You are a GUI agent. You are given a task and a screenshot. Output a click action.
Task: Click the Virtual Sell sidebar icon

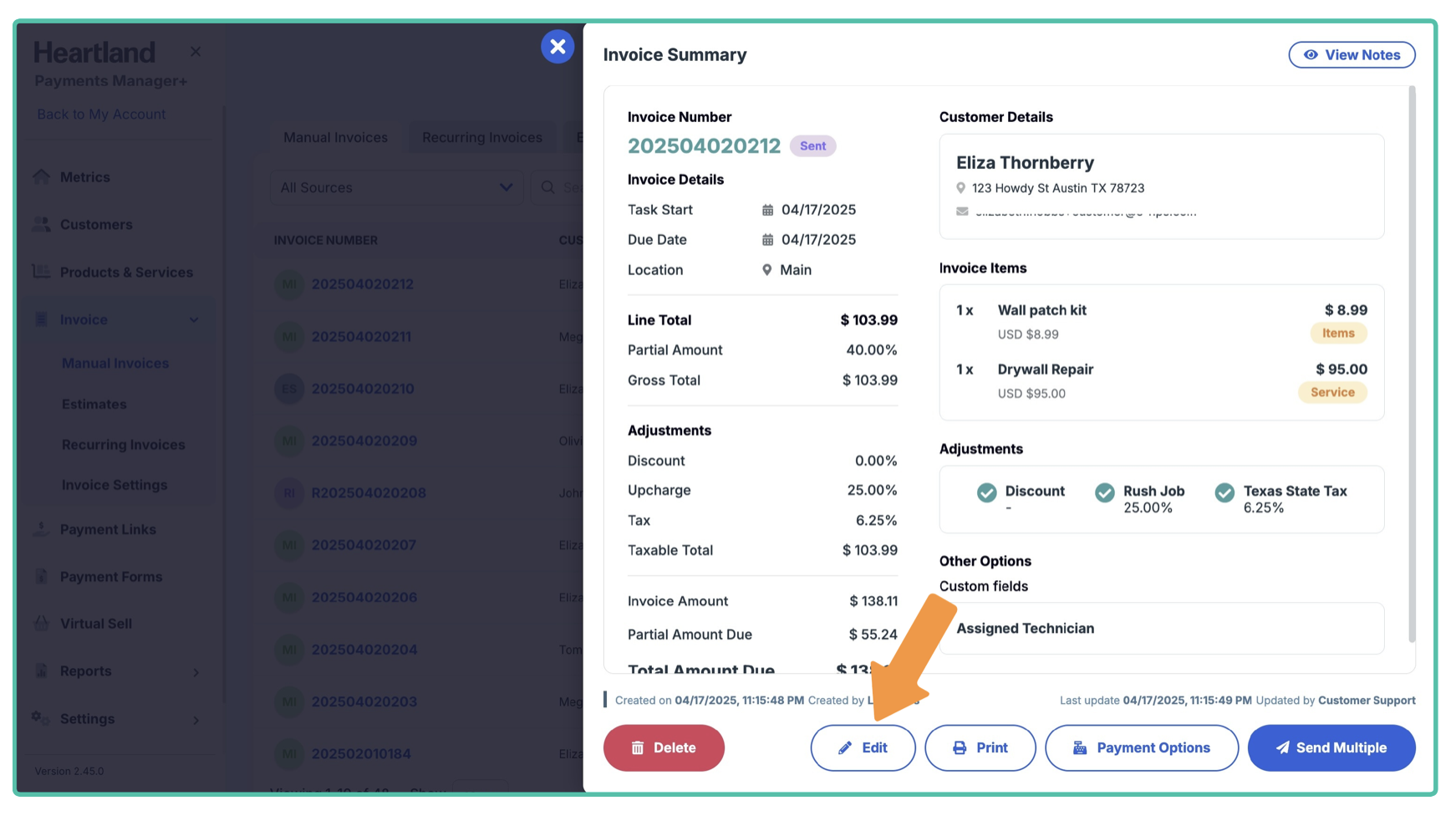coord(41,624)
